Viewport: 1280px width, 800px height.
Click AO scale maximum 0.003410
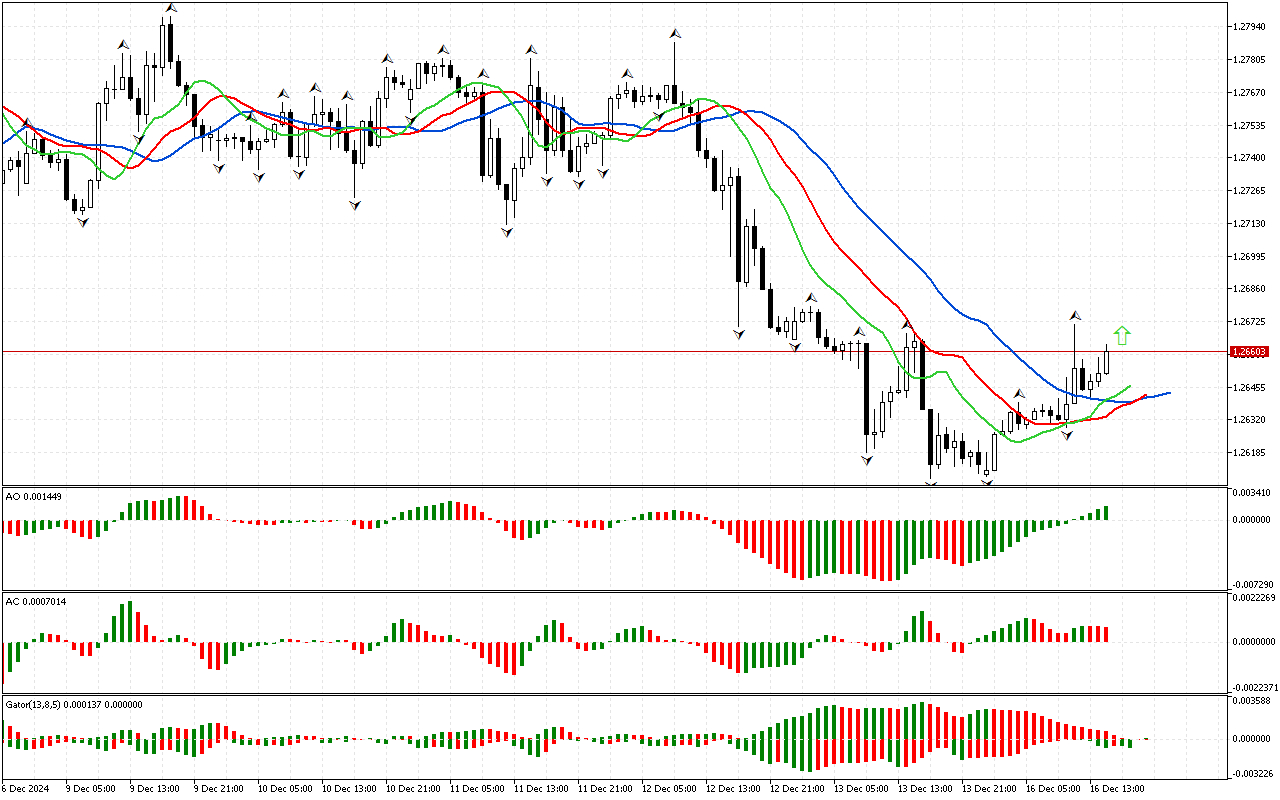(1252, 493)
